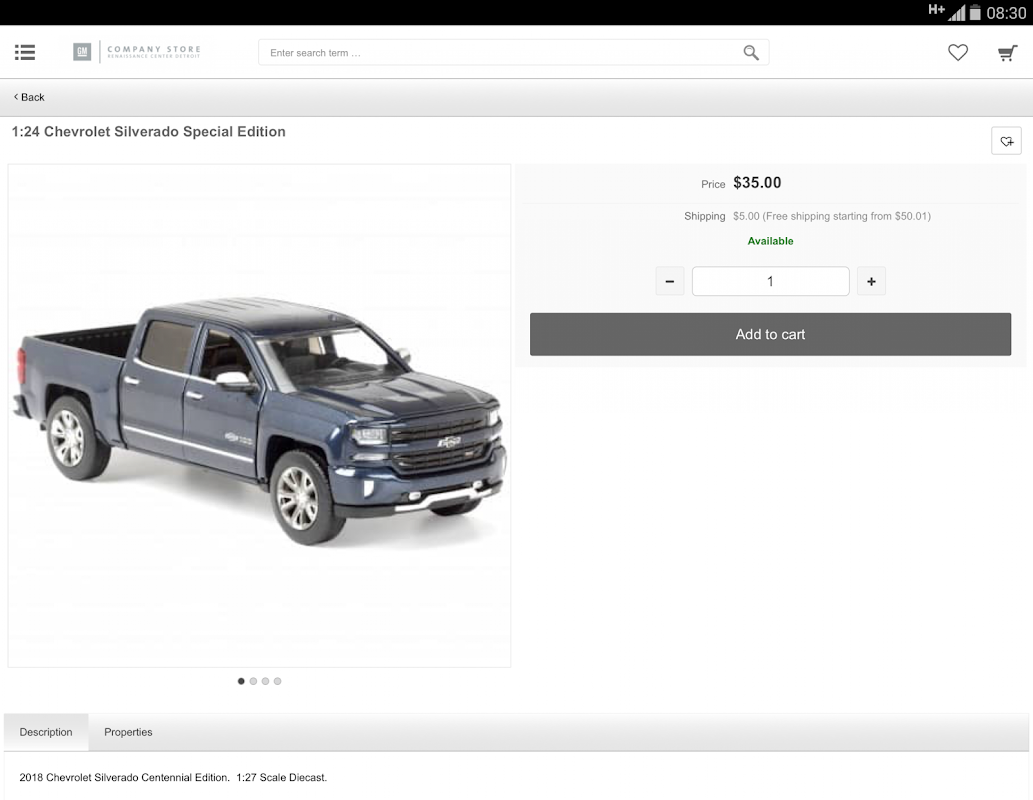
Task: Switch to the Properties tab
Action: (128, 732)
